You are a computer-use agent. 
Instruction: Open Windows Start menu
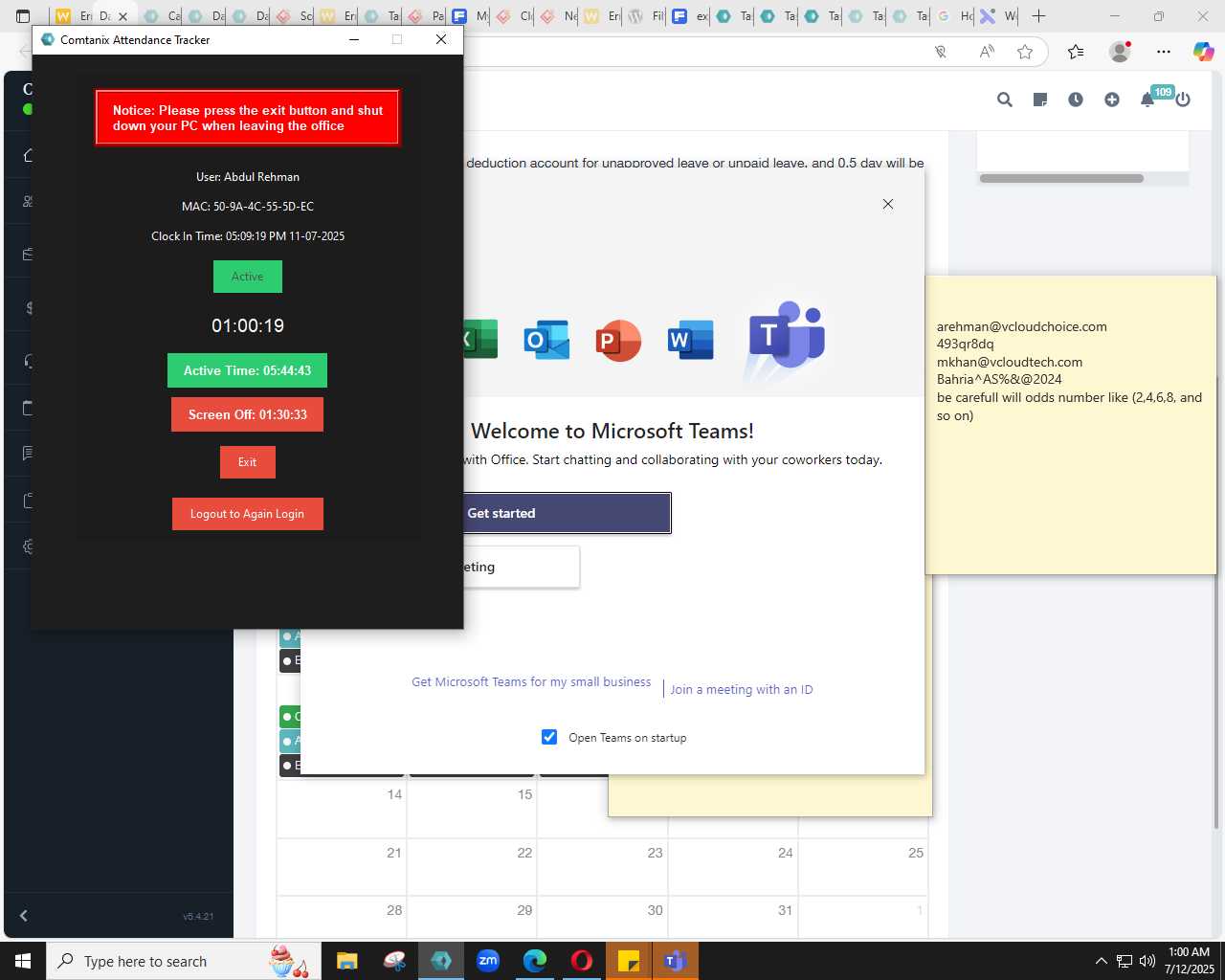pos(23,961)
